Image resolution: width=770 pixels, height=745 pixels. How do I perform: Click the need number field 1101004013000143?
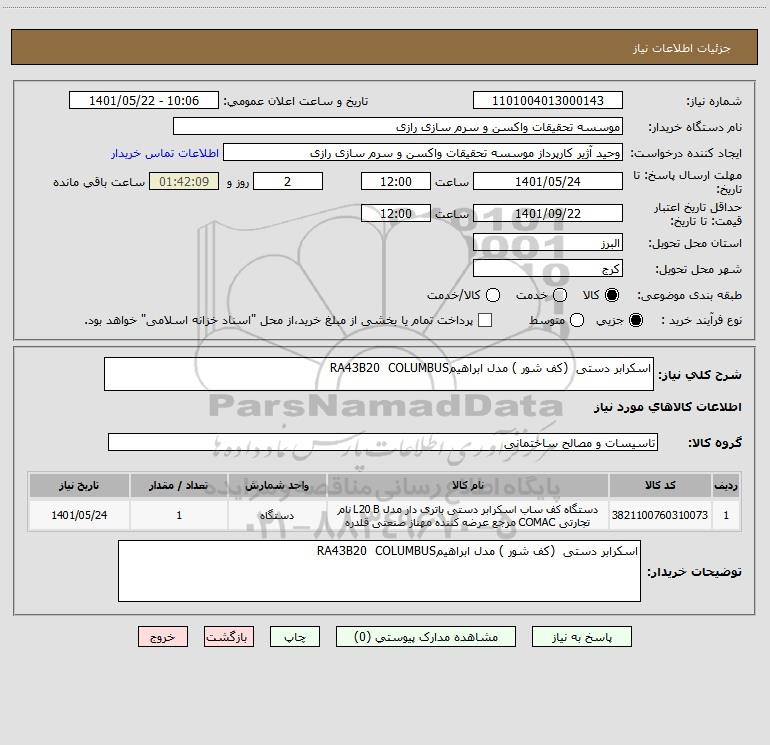pyautogui.click(x=548, y=101)
